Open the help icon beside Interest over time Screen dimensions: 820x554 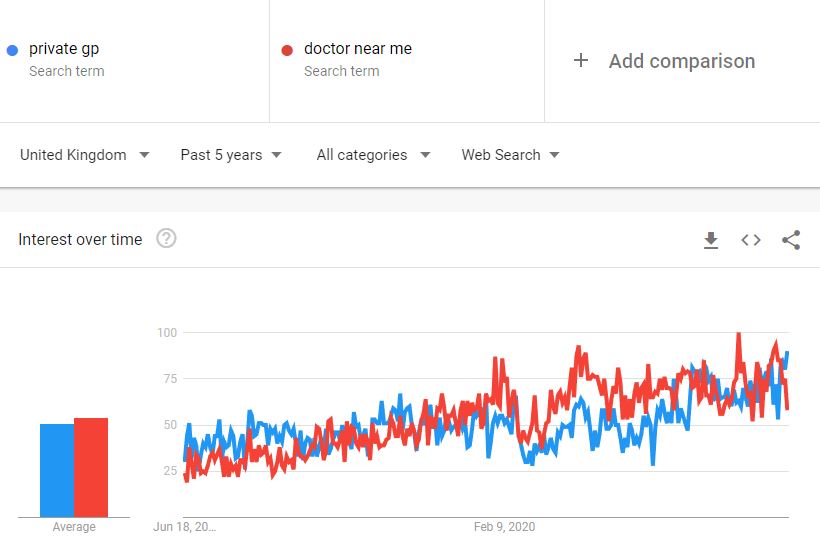click(x=166, y=239)
